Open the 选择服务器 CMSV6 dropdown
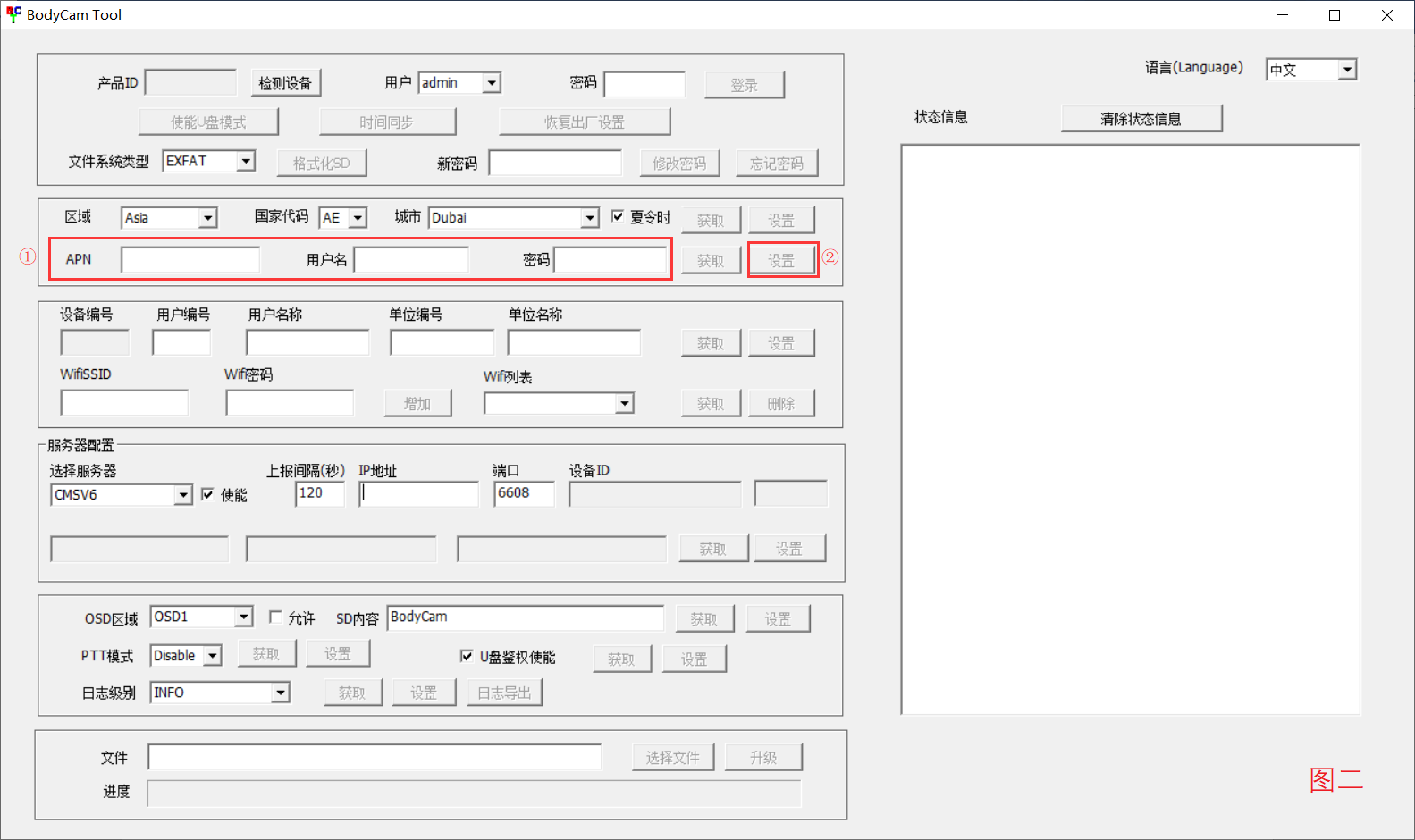 pyautogui.click(x=183, y=495)
